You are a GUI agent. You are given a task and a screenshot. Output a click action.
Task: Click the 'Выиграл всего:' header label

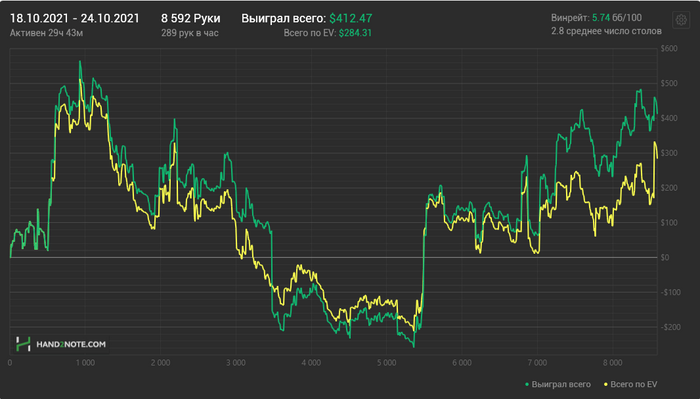[x=284, y=18]
